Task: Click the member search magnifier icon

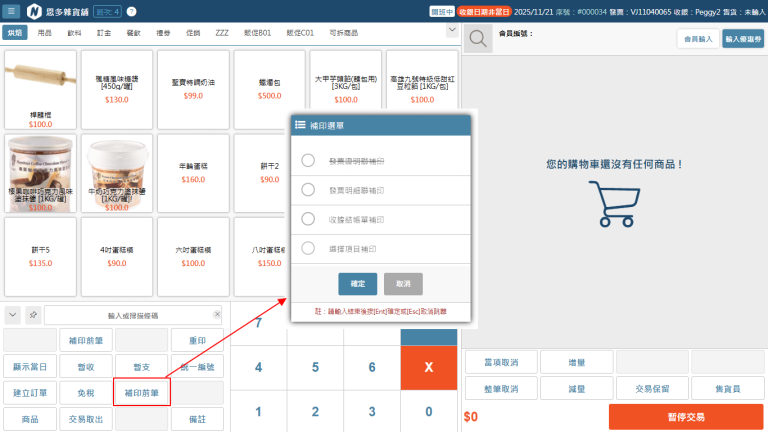Action: [478, 39]
